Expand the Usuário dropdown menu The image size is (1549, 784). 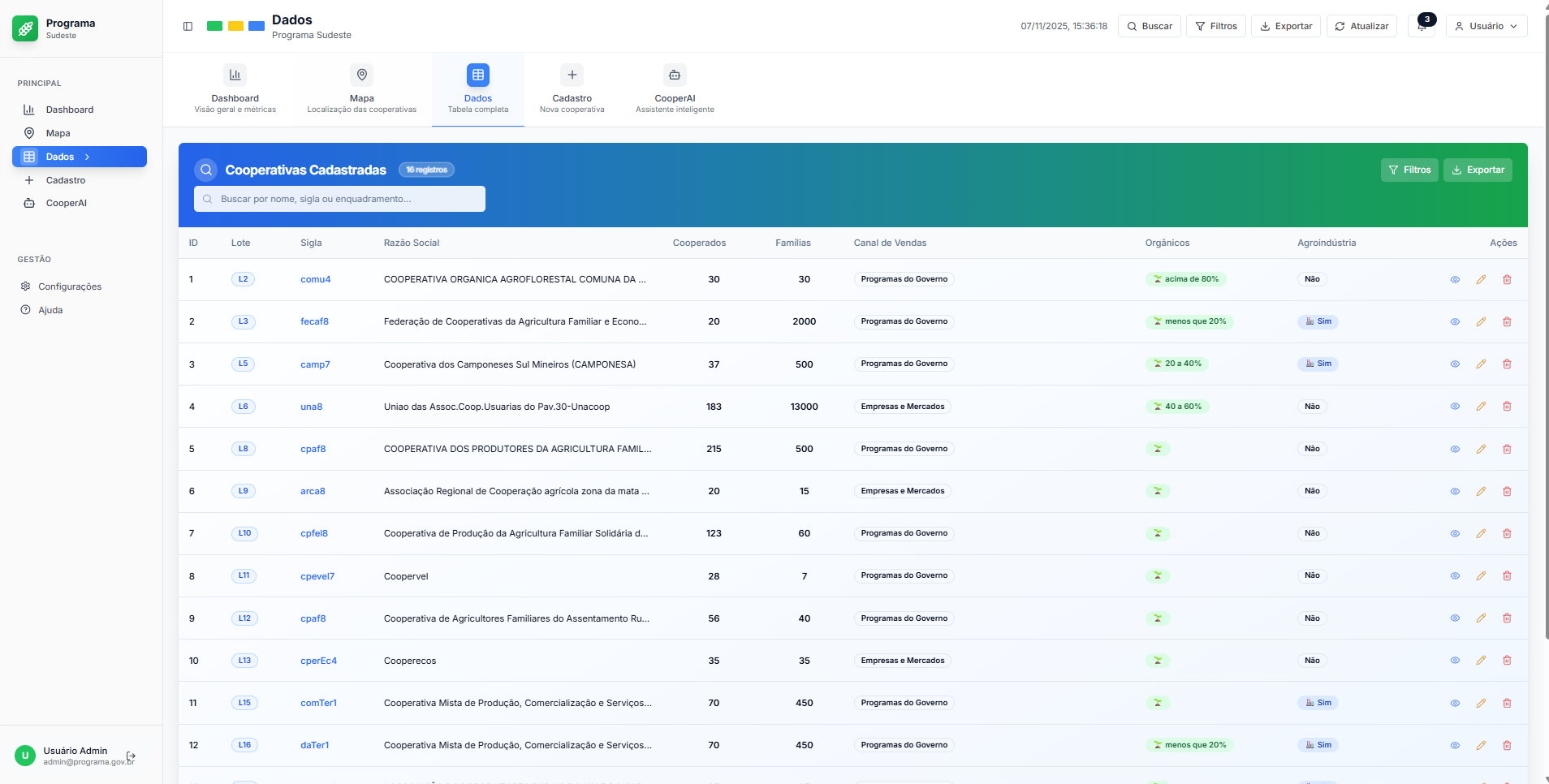(1486, 26)
